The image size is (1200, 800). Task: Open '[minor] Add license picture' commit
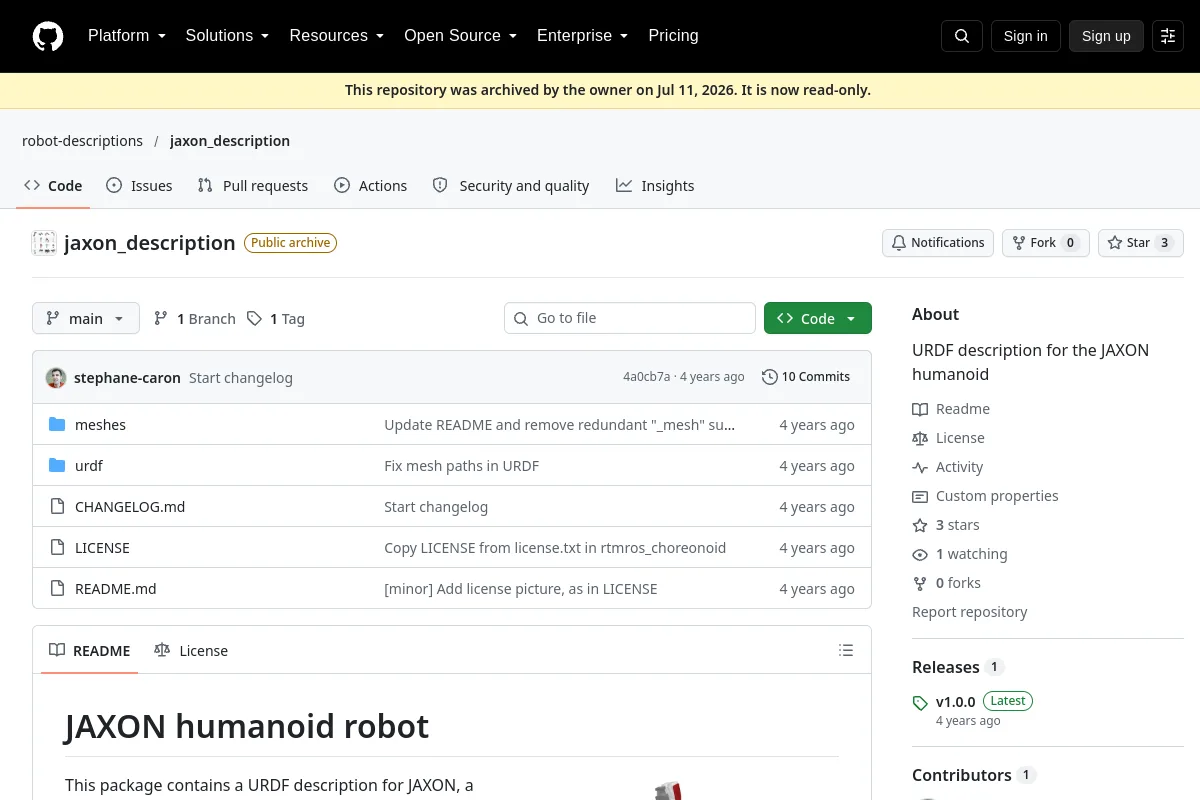point(521,589)
